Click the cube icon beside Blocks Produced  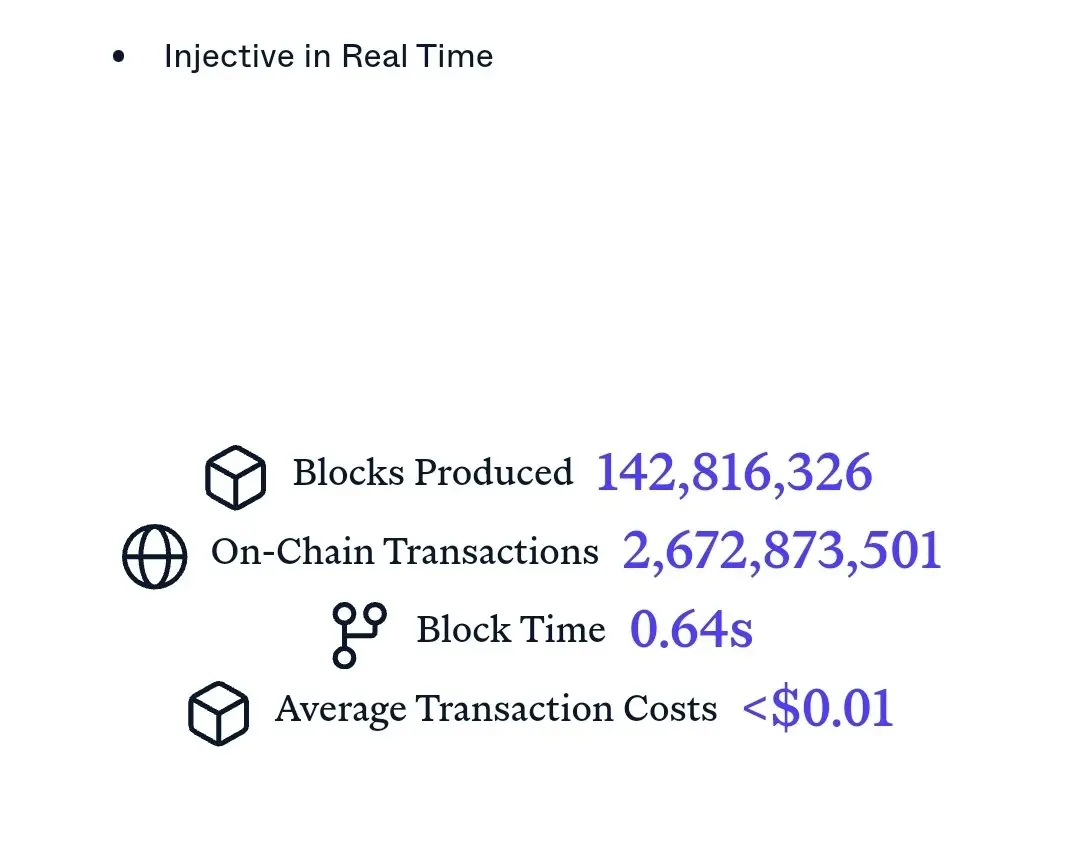[x=236, y=477]
